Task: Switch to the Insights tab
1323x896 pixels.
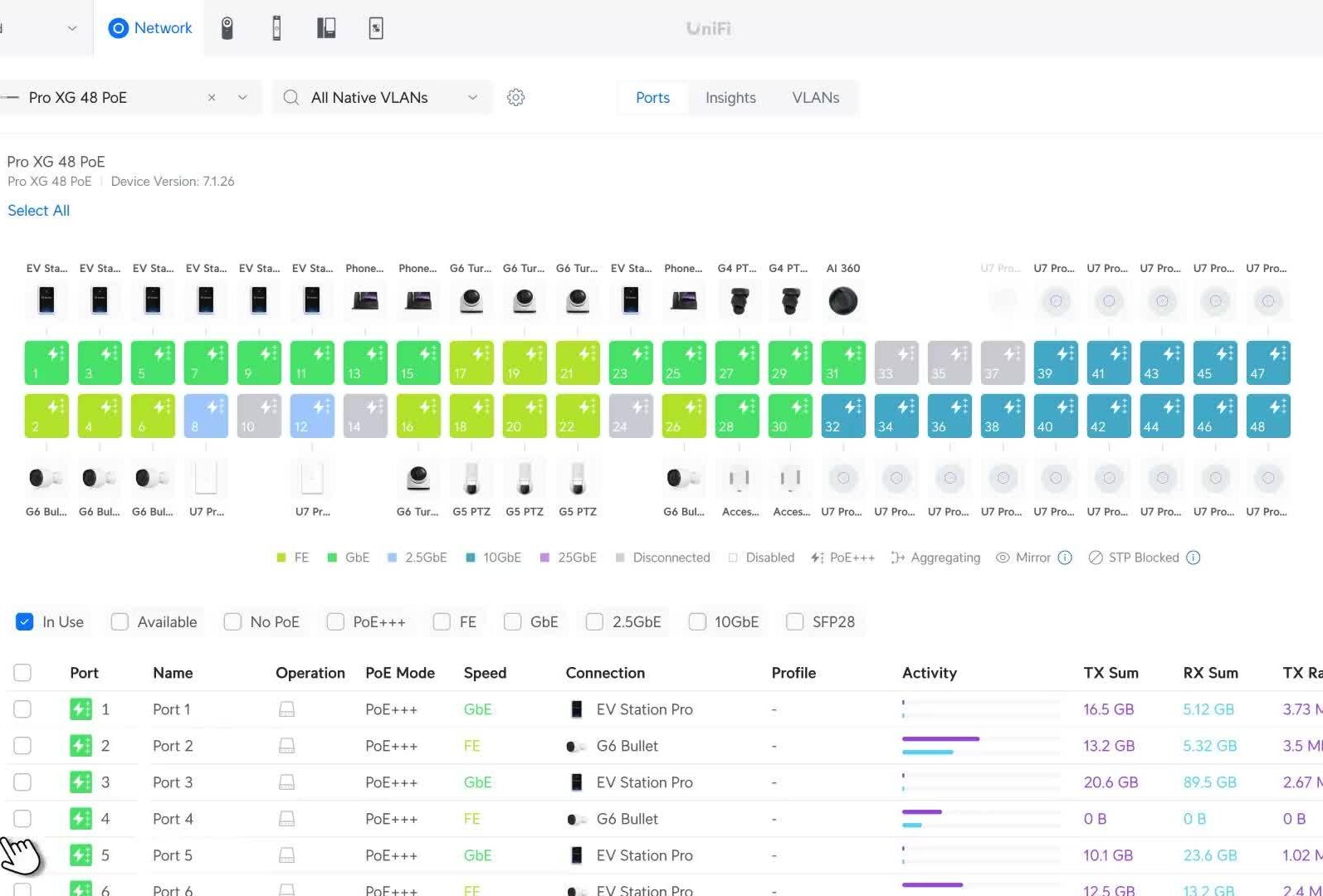Action: click(730, 97)
